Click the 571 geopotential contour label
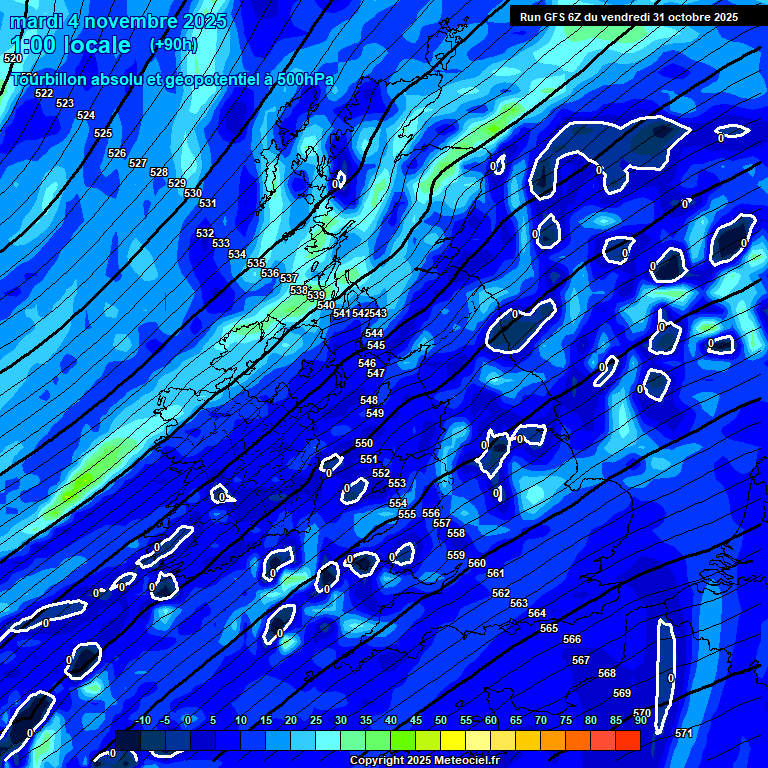768x768 pixels. (x=684, y=733)
